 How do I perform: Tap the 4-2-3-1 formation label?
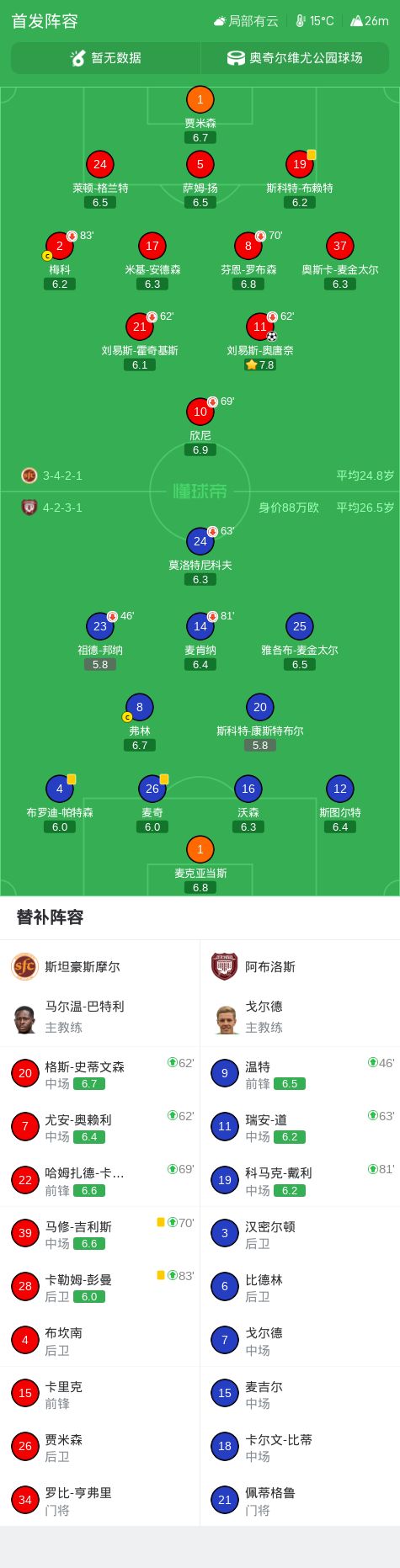point(62,508)
